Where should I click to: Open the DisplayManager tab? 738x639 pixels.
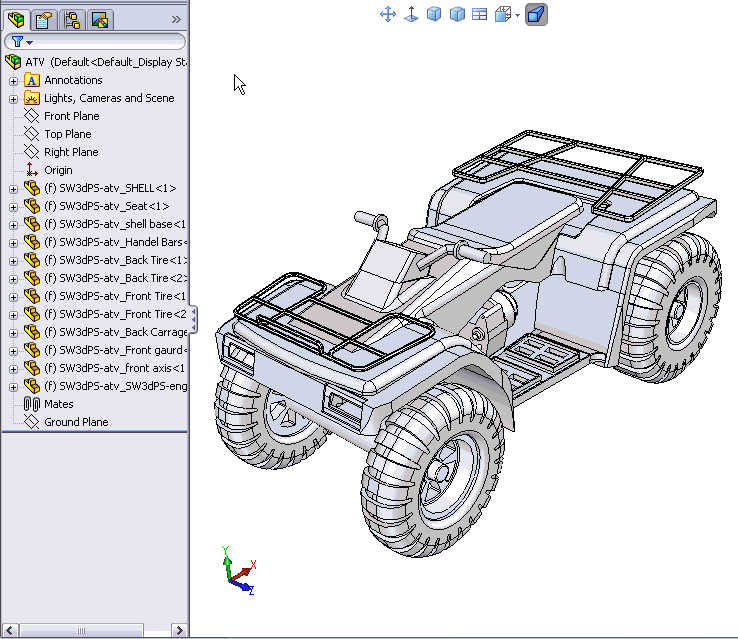[99, 19]
